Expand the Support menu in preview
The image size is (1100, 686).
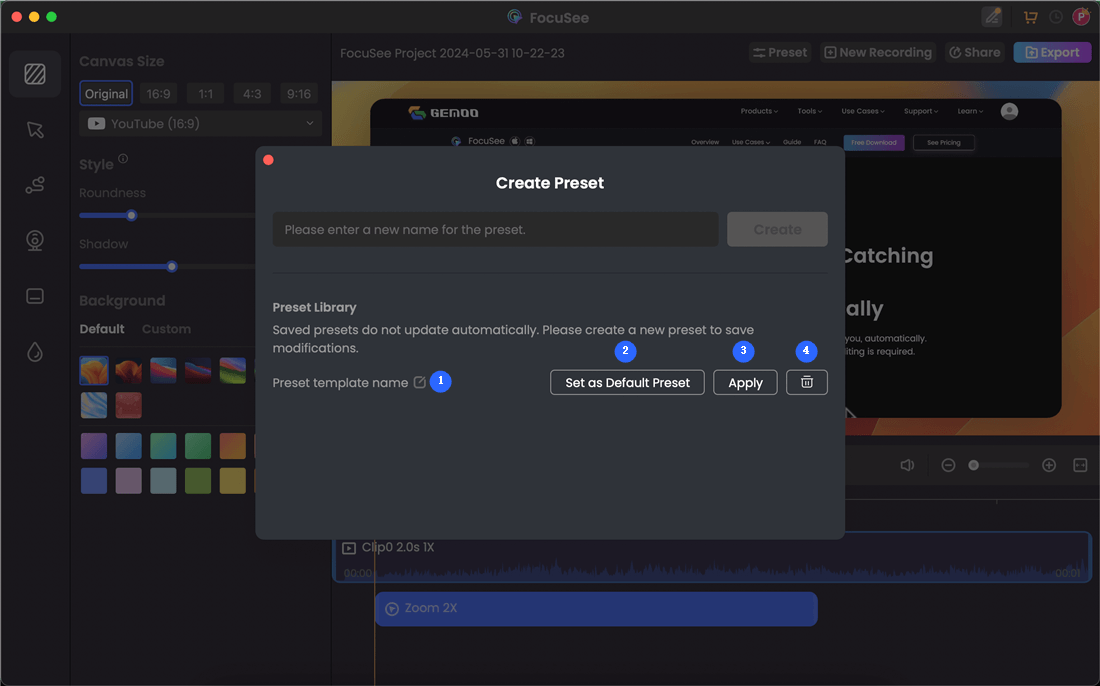(x=921, y=111)
